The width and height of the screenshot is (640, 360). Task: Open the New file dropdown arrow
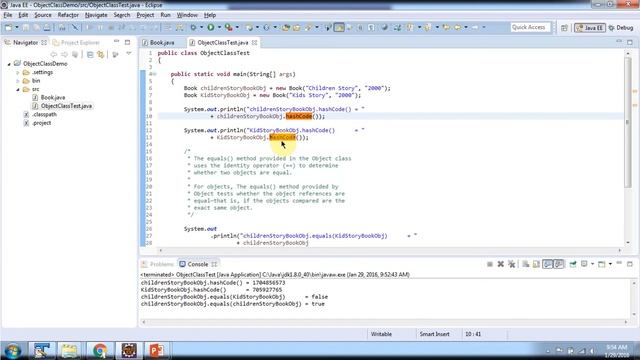click(x=17, y=27)
